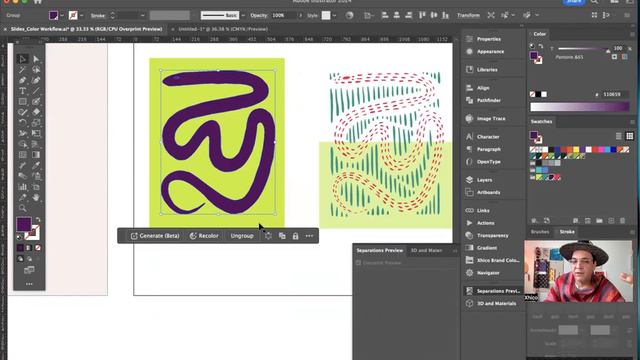This screenshot has width=640, height=360.
Task: Click the Swap Fill and Stroke arrow
Action: (x=38, y=220)
